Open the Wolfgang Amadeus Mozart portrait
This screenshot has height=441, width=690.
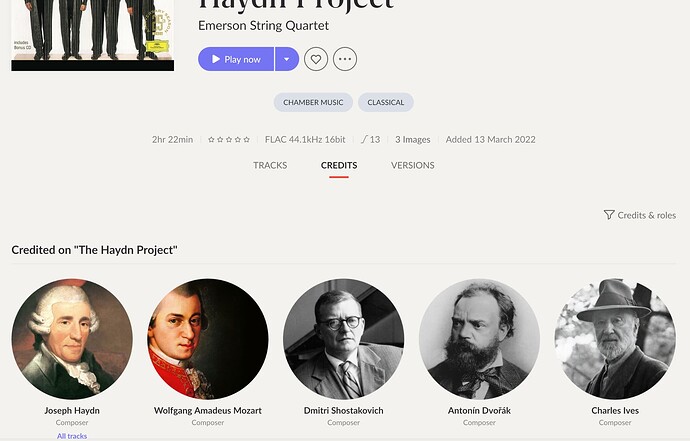[x=208, y=339]
